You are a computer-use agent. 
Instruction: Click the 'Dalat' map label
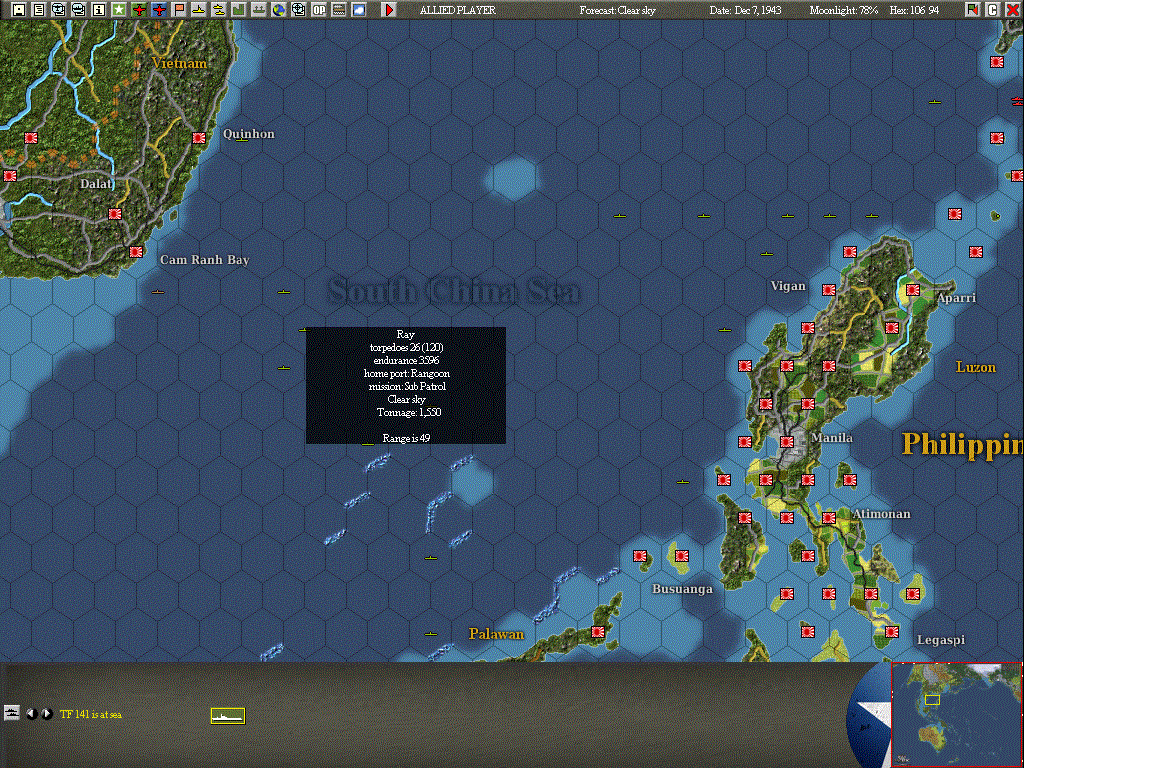96,184
